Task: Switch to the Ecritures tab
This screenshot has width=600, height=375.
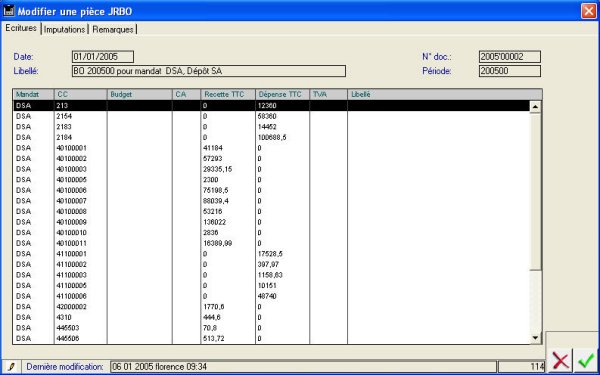Action: (x=21, y=28)
